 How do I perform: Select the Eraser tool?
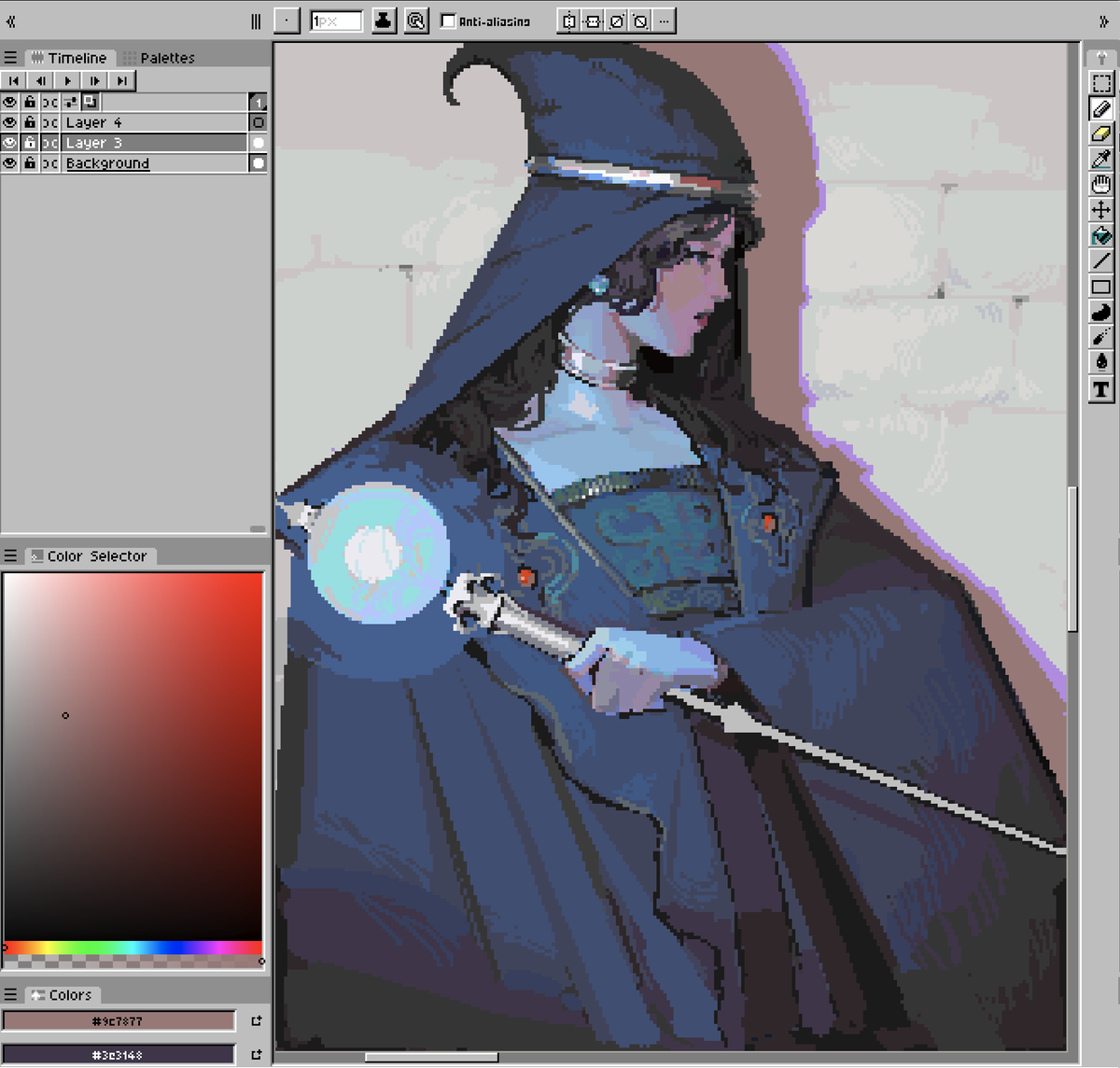(1101, 133)
